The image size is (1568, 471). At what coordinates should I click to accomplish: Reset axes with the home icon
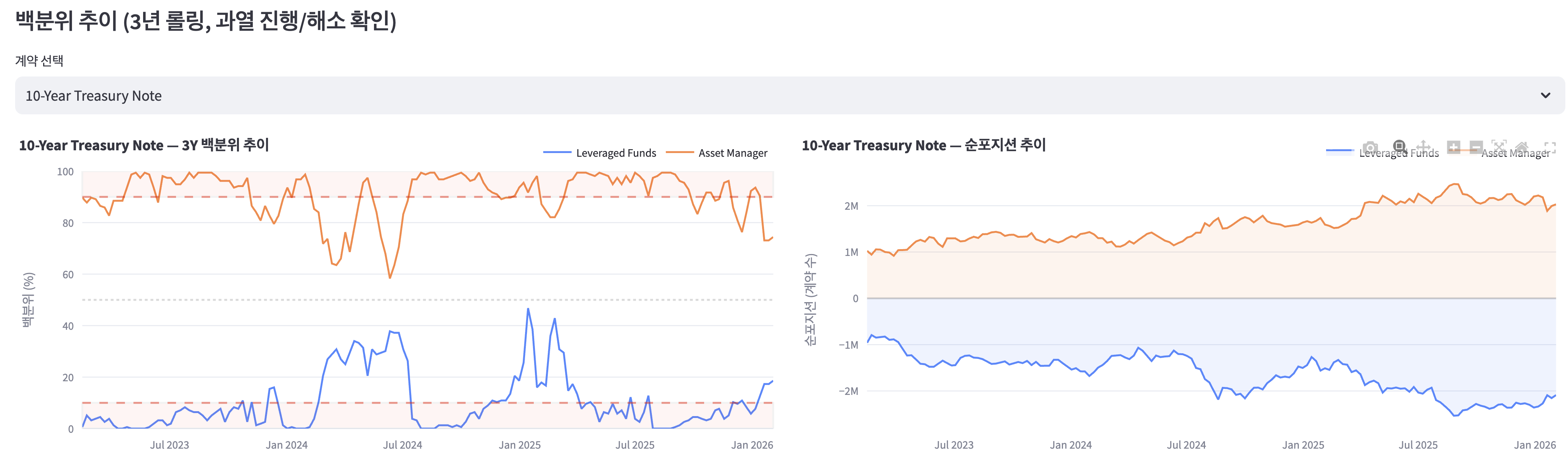1521,147
